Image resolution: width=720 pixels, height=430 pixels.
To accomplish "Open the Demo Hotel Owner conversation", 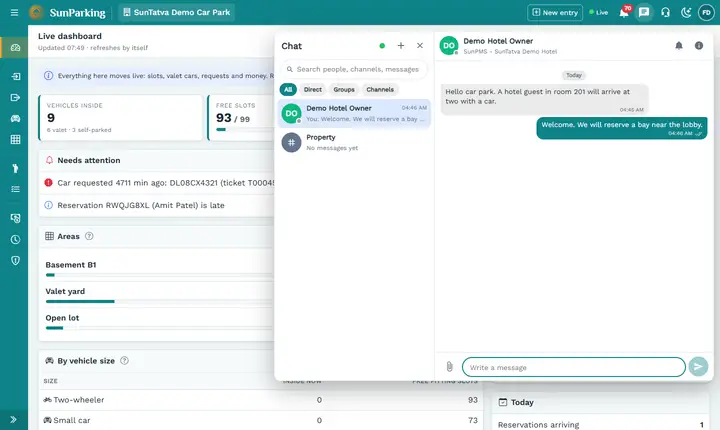I will tap(354, 113).
